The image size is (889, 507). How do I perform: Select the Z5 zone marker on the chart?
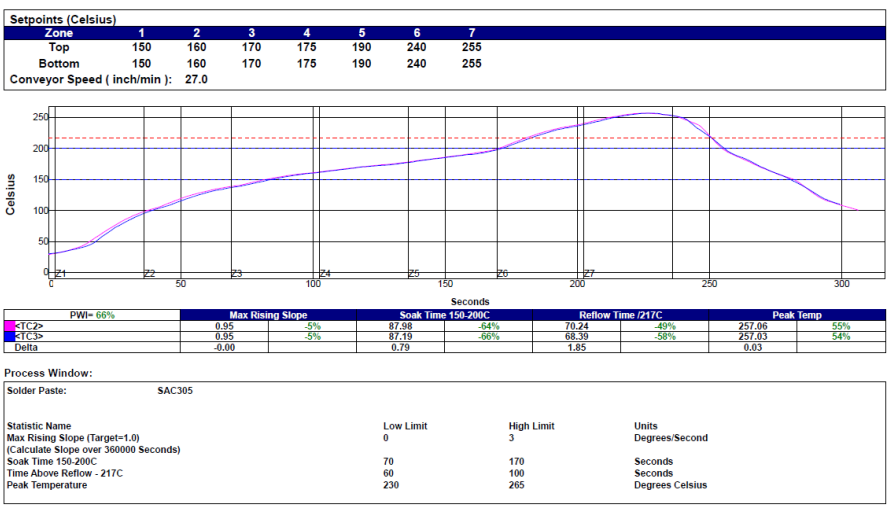point(414,274)
